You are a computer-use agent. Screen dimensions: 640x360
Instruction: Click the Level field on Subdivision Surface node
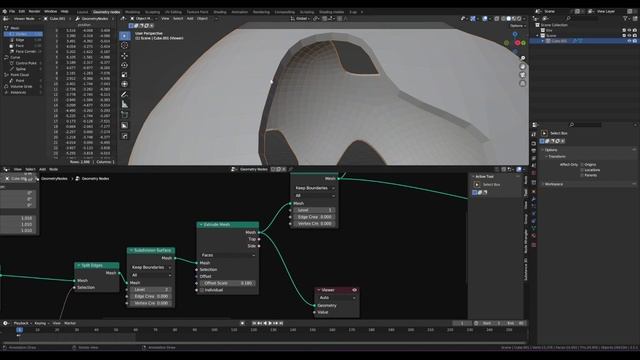[x=151, y=290]
